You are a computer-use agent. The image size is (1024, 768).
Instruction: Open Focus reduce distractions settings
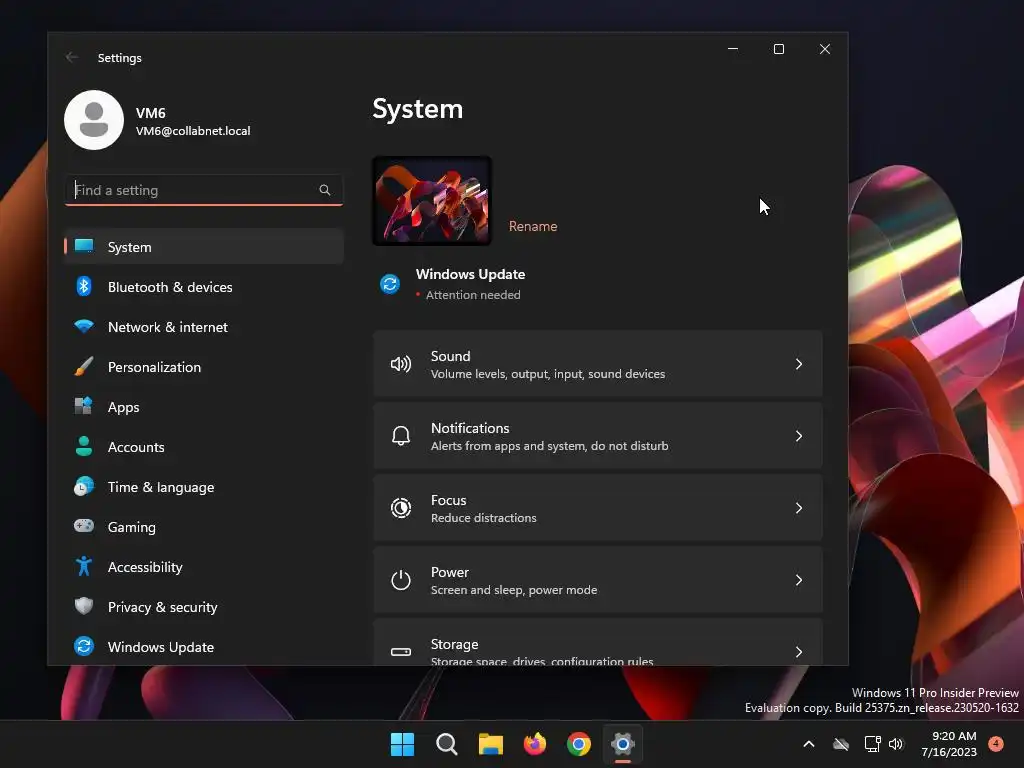598,507
